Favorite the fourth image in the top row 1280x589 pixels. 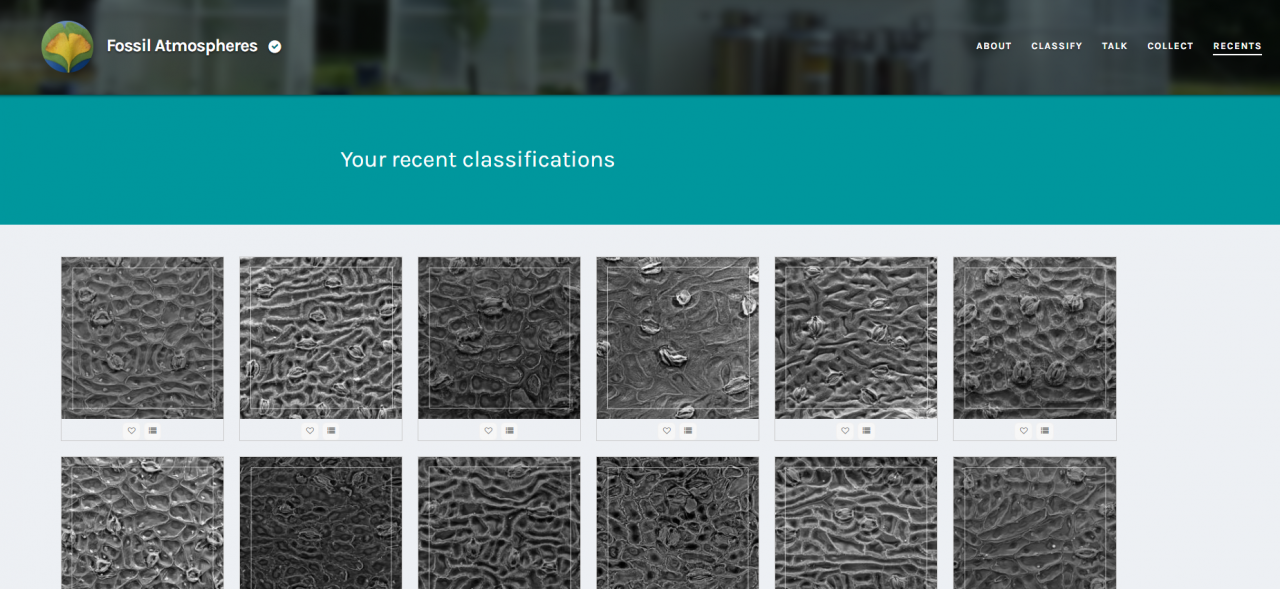tap(667, 430)
